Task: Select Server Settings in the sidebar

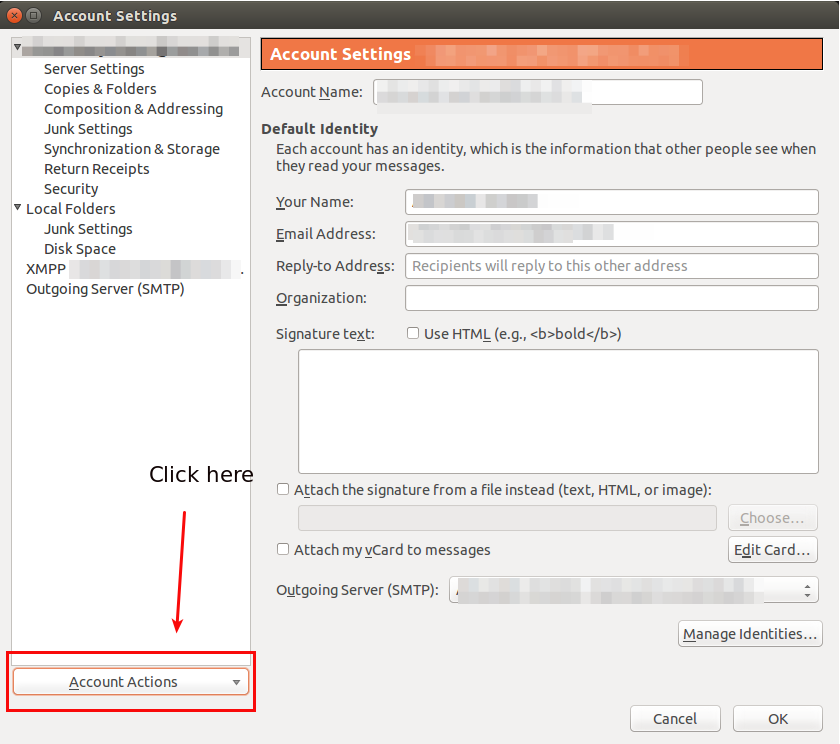Action: (94, 69)
